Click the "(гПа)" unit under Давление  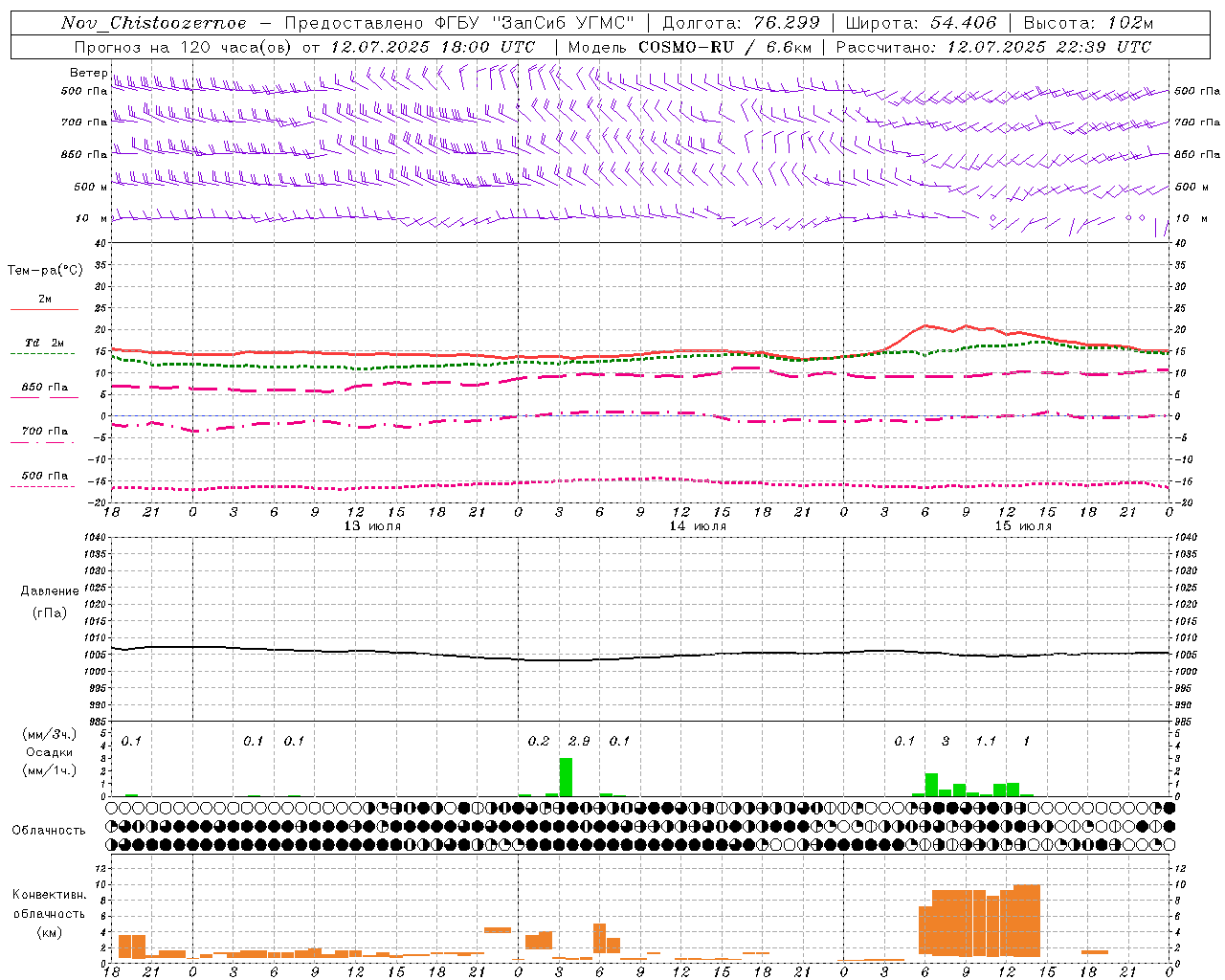(x=50, y=612)
